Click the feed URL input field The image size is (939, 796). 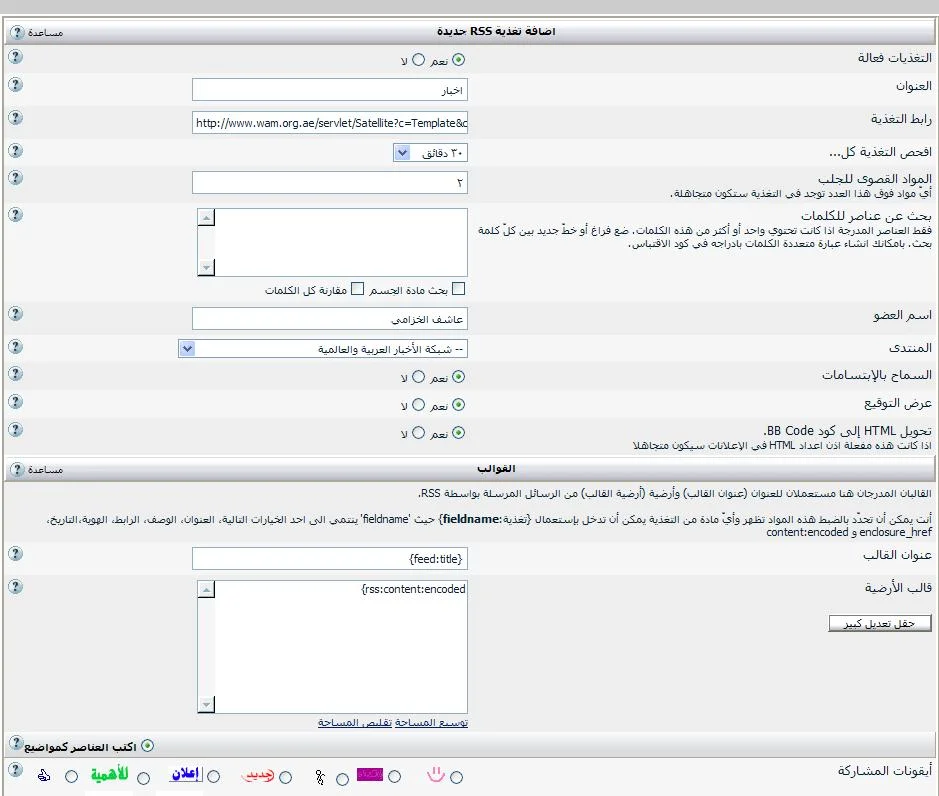pos(329,123)
